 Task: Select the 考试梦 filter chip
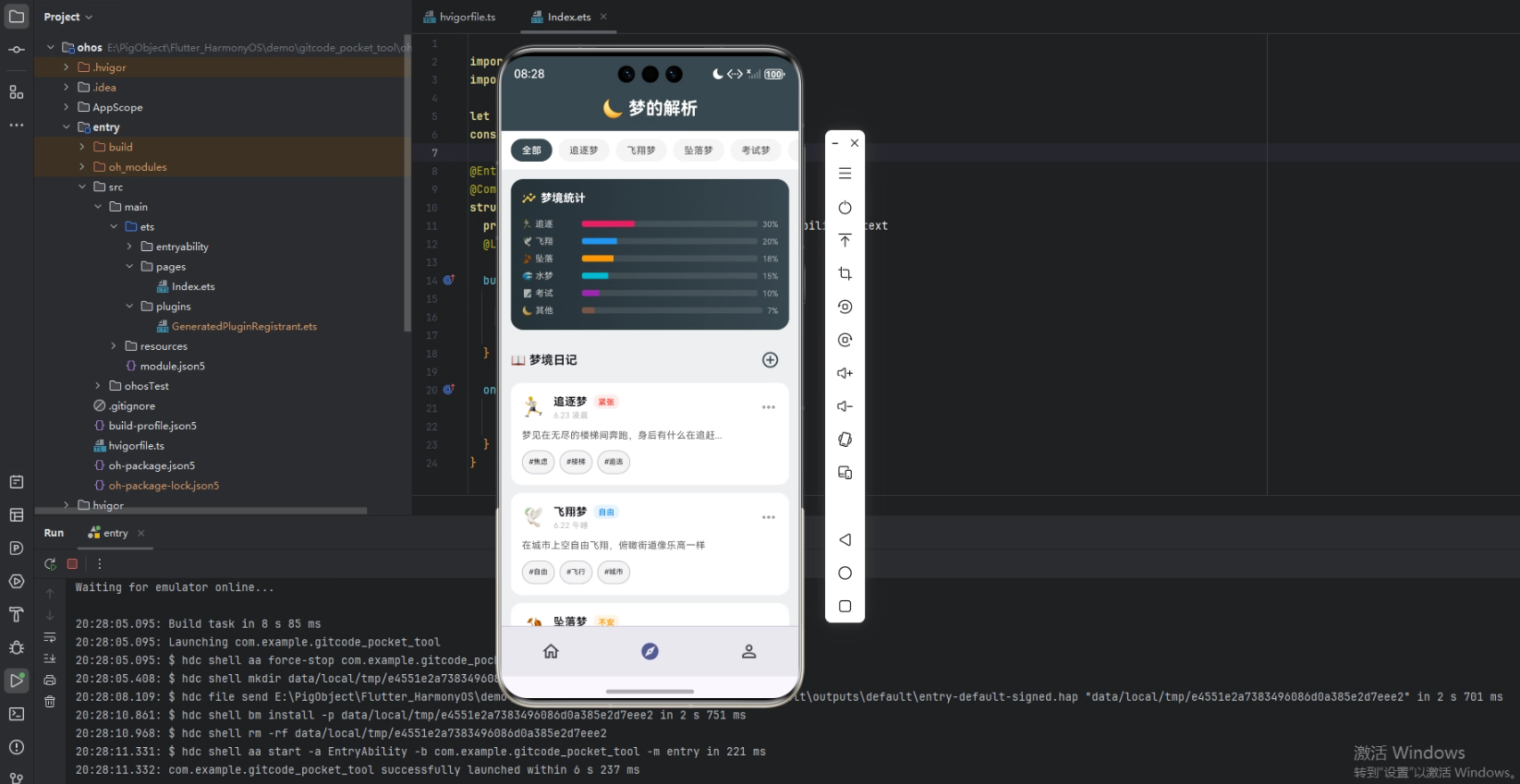(755, 151)
